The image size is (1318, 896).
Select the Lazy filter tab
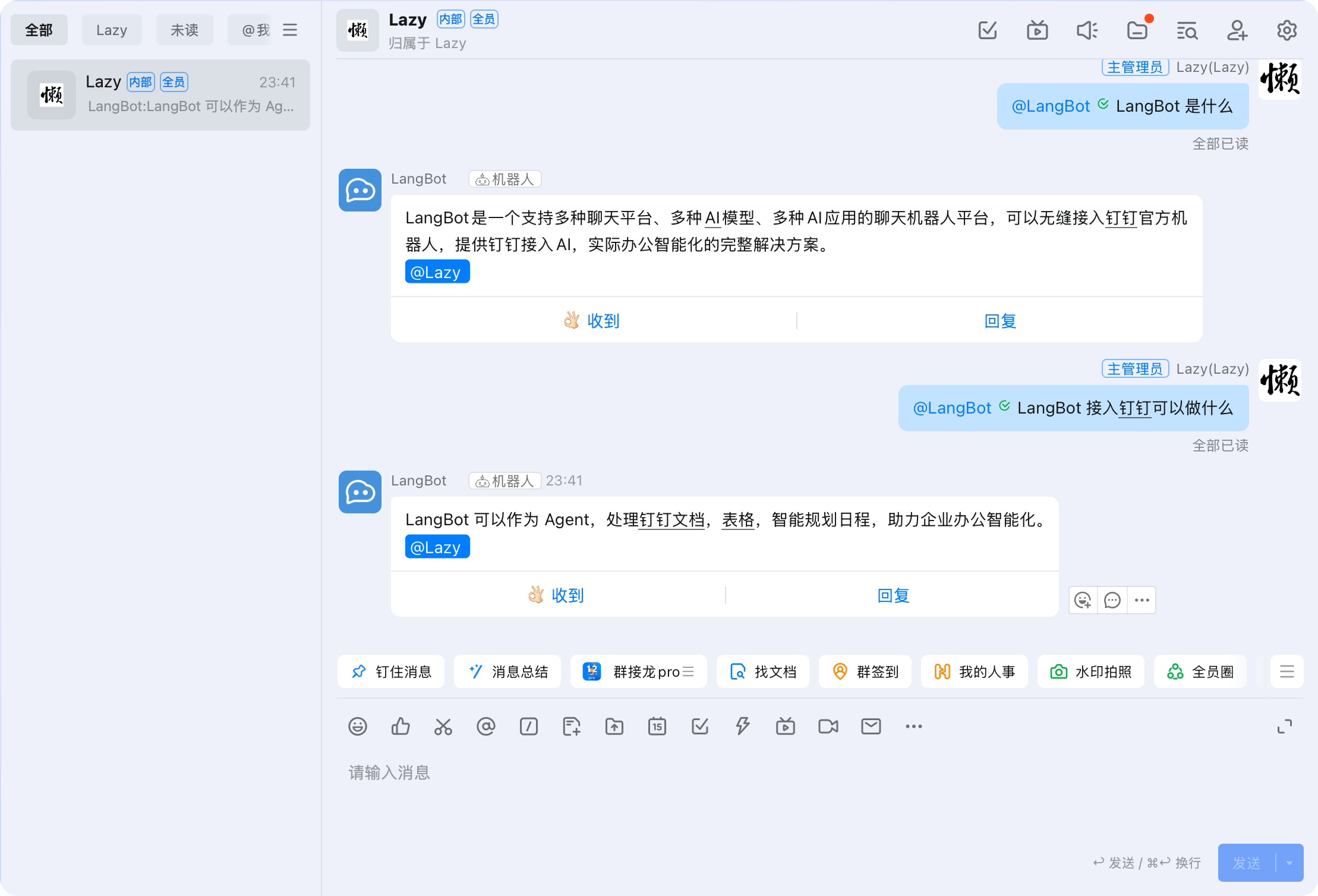[x=112, y=30]
